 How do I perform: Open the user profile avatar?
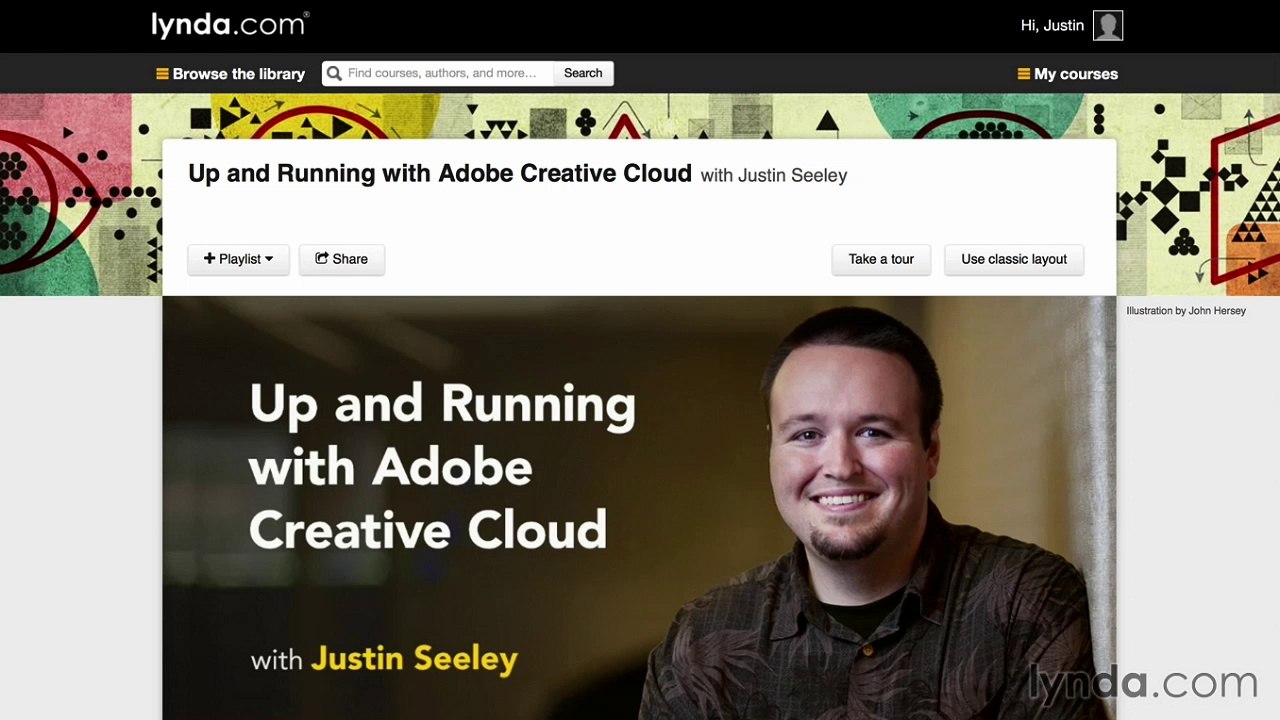(1108, 26)
